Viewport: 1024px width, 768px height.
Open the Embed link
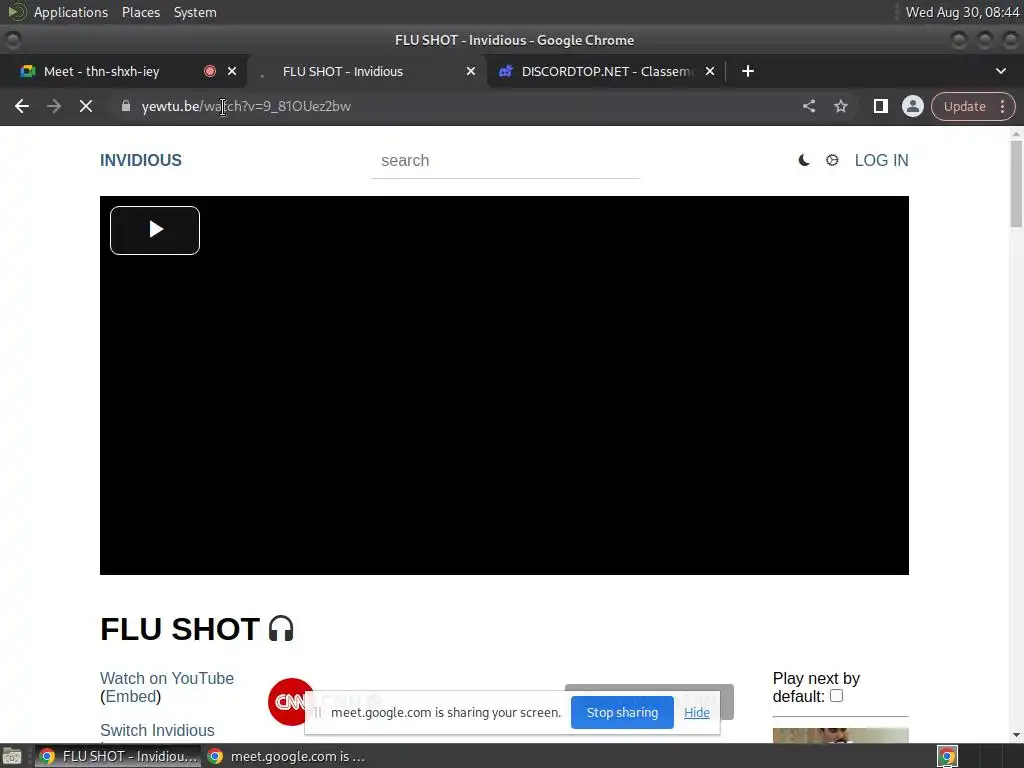[x=131, y=696]
